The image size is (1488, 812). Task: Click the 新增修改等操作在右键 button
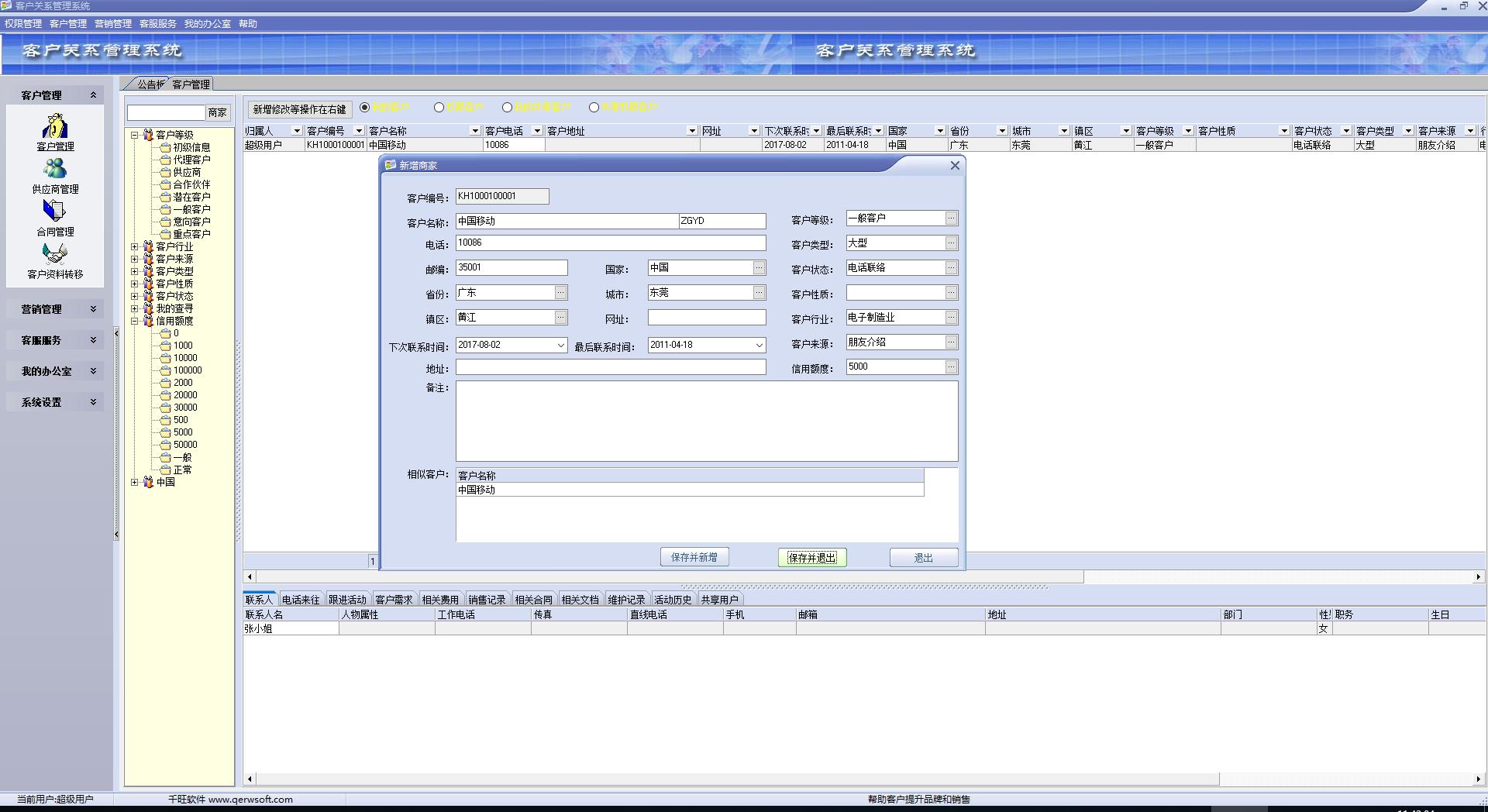pyautogui.click(x=299, y=109)
